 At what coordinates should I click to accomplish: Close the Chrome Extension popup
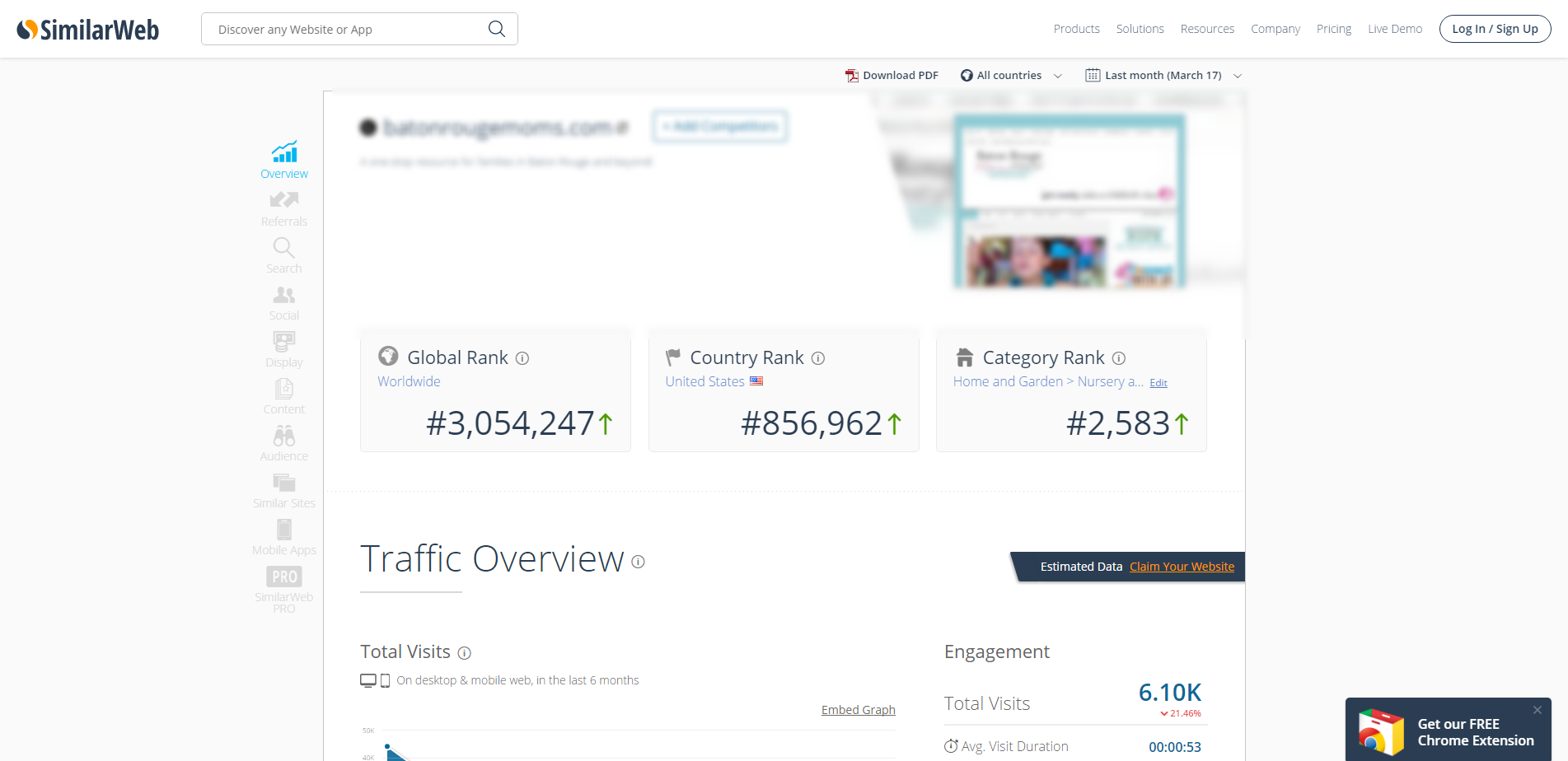(1538, 710)
